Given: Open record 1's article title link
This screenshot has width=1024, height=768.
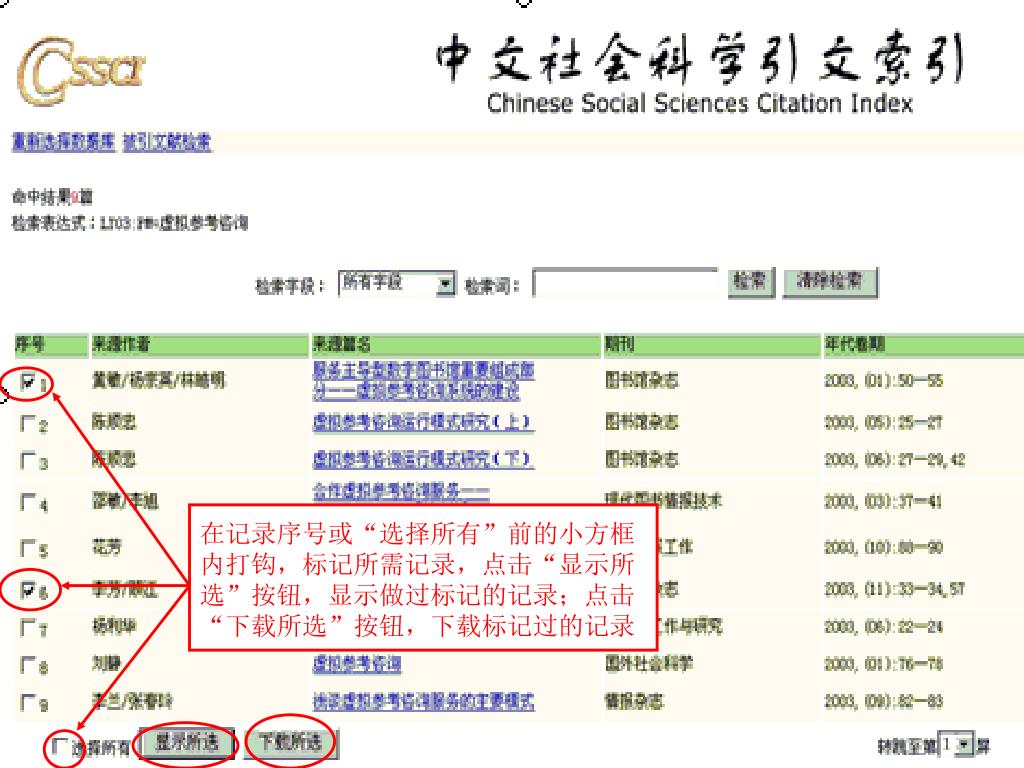Looking at the screenshot, I should tap(423, 381).
